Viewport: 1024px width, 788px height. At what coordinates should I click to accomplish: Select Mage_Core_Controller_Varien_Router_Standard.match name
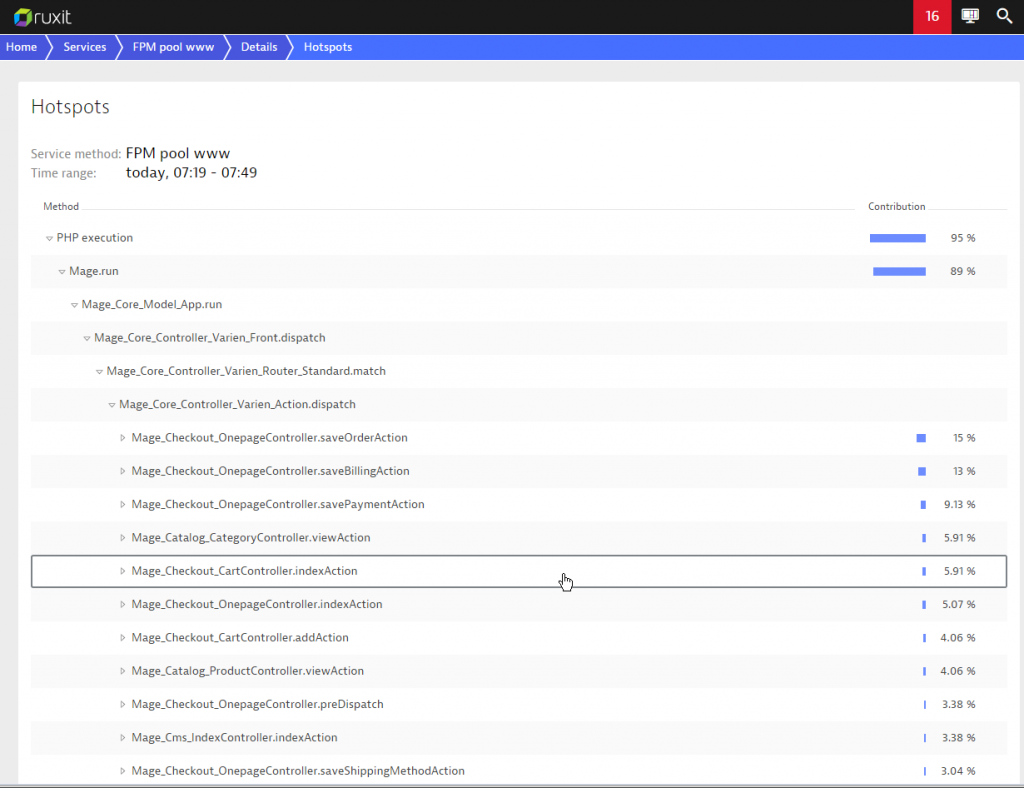[246, 371]
